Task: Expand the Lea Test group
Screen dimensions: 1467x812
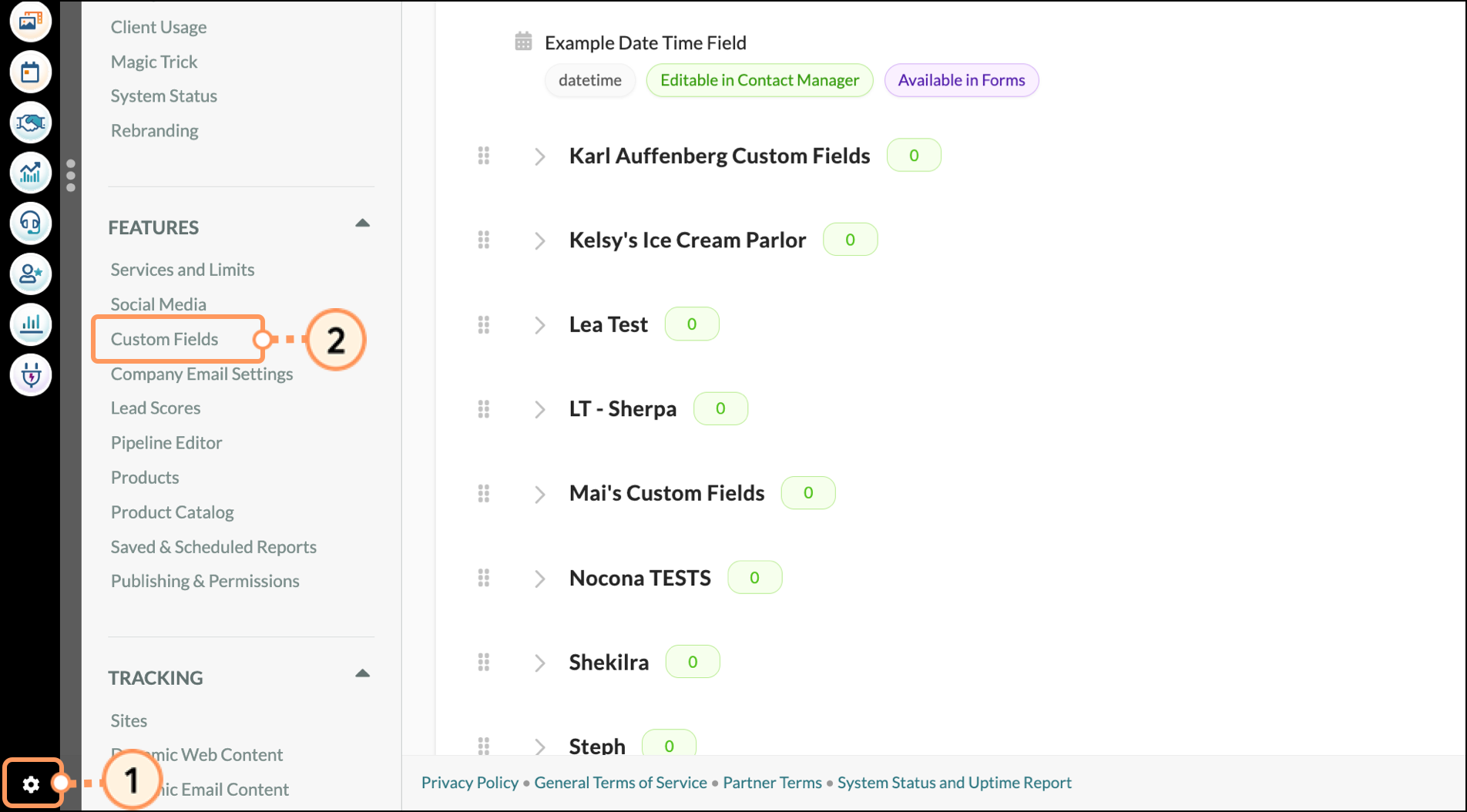Action: pos(540,325)
